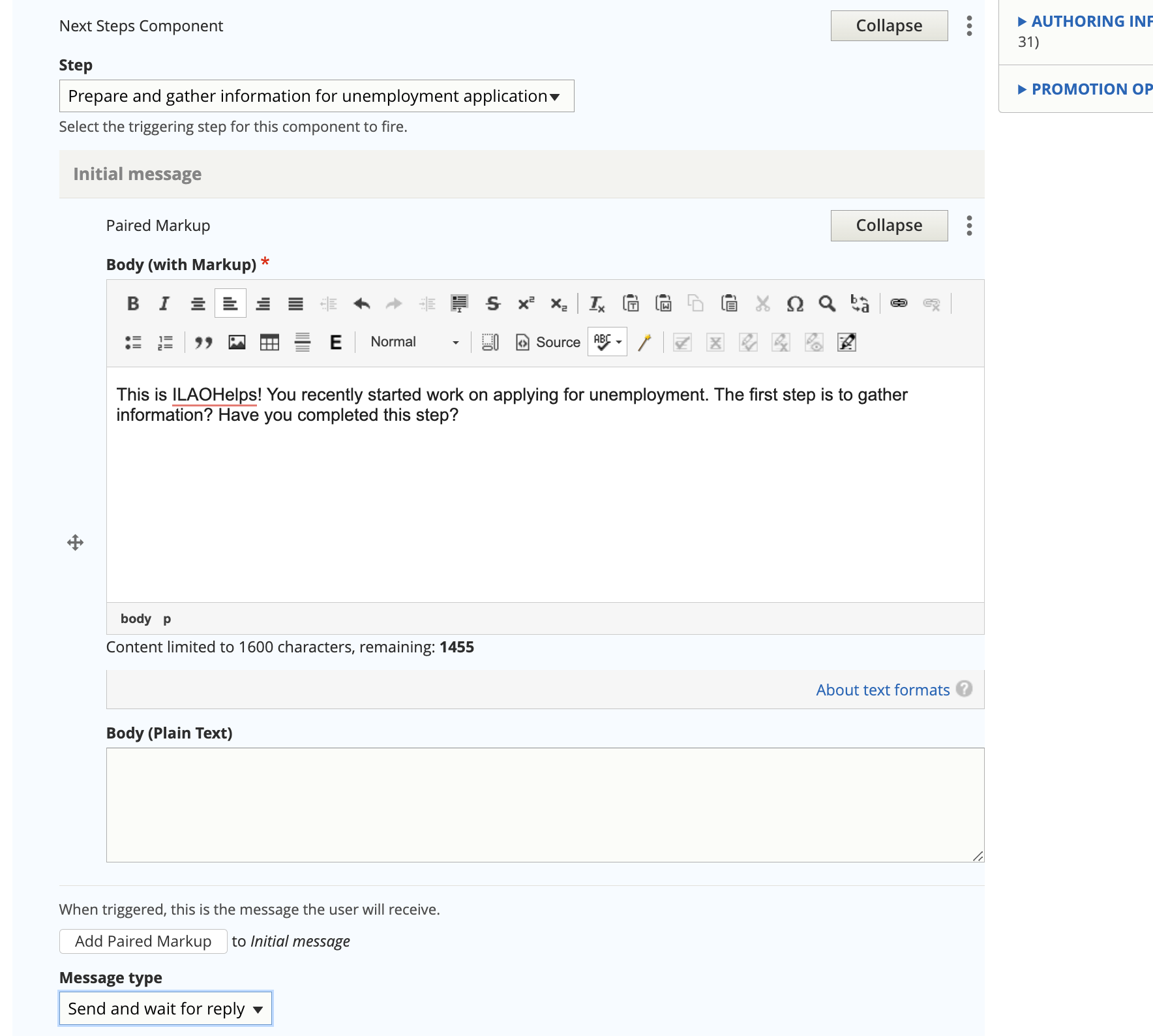The height and width of the screenshot is (1036, 1153).
Task: Collapse the Paired Markup section
Action: coord(889,226)
